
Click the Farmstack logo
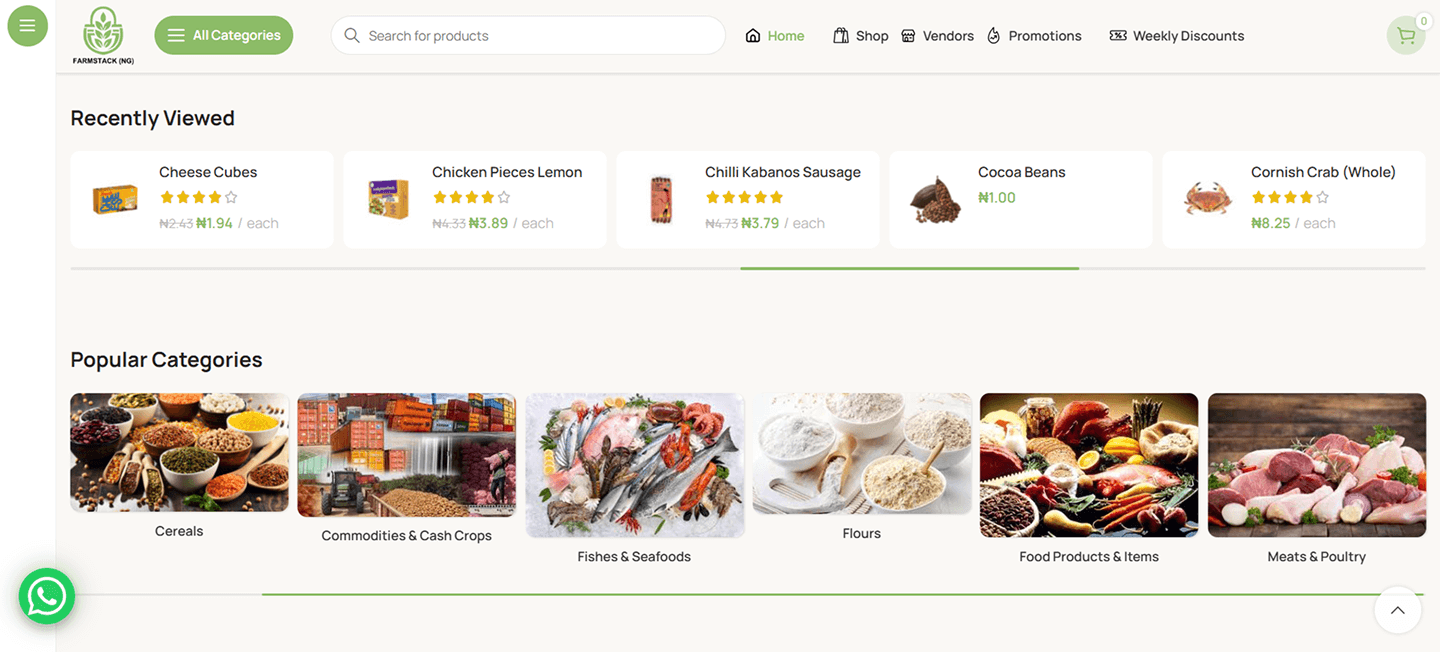(103, 36)
